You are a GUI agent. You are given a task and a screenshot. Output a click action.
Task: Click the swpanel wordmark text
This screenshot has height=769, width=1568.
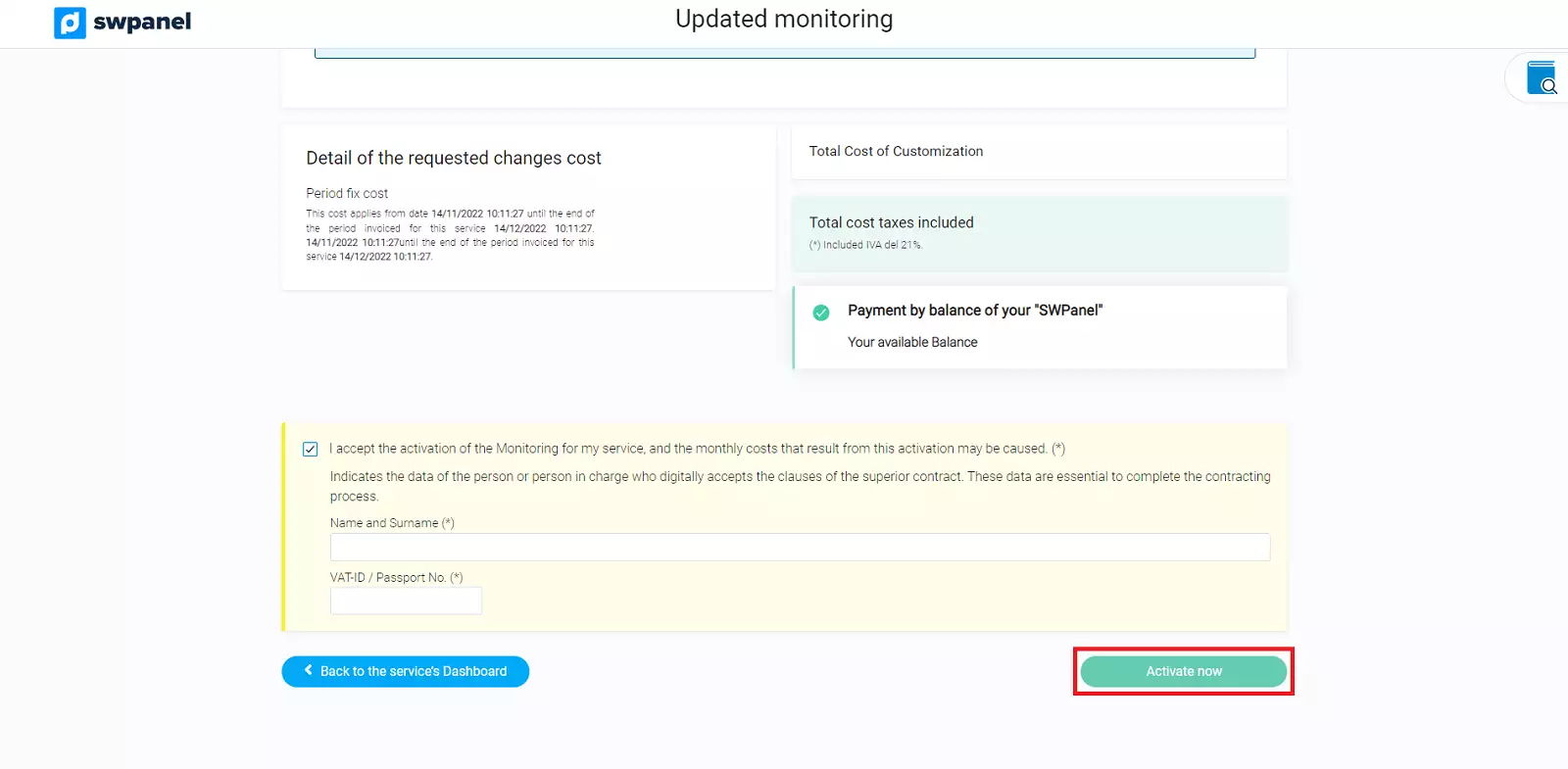coord(142,23)
